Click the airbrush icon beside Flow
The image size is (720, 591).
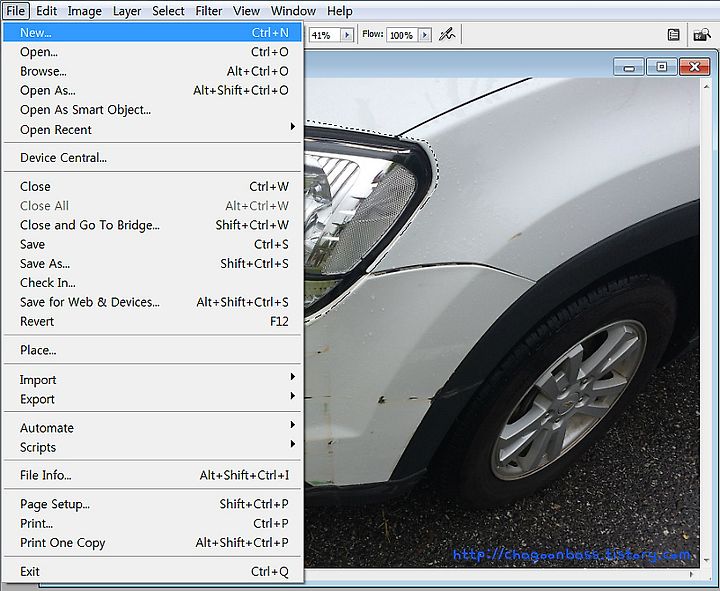click(447, 34)
